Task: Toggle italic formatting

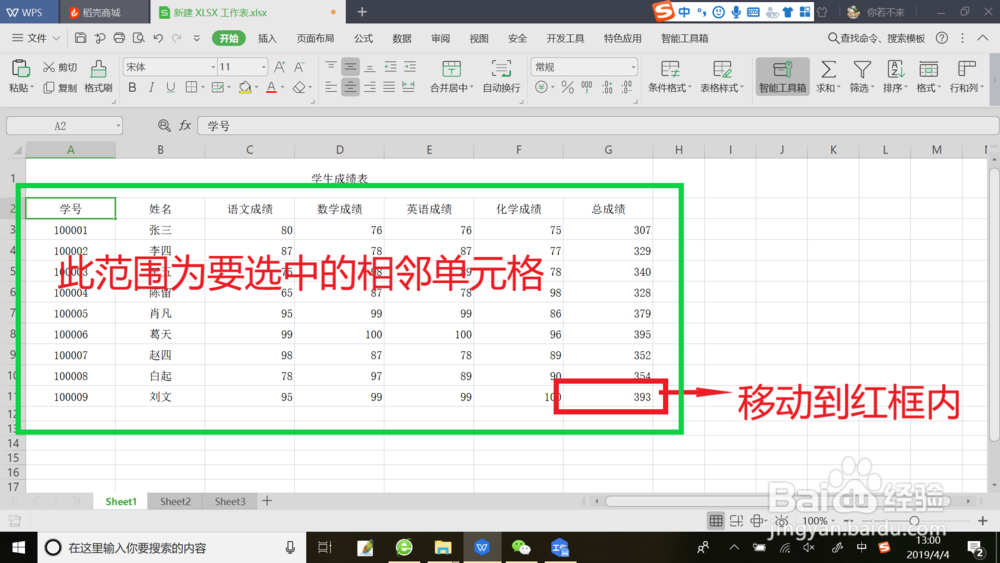Action: coord(151,87)
